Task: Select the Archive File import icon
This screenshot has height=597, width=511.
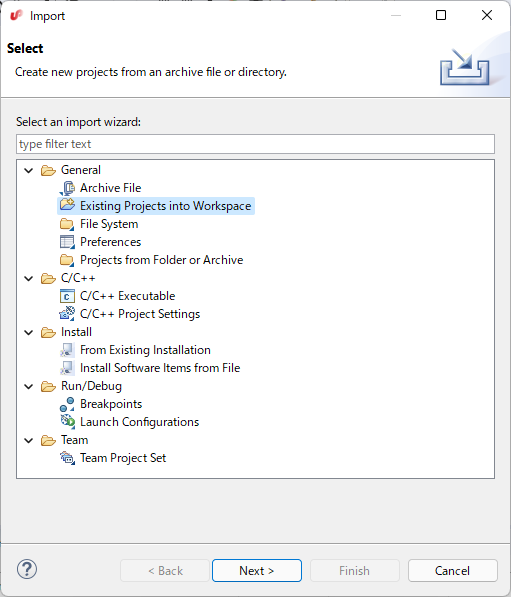Action: pyautogui.click(x=67, y=188)
